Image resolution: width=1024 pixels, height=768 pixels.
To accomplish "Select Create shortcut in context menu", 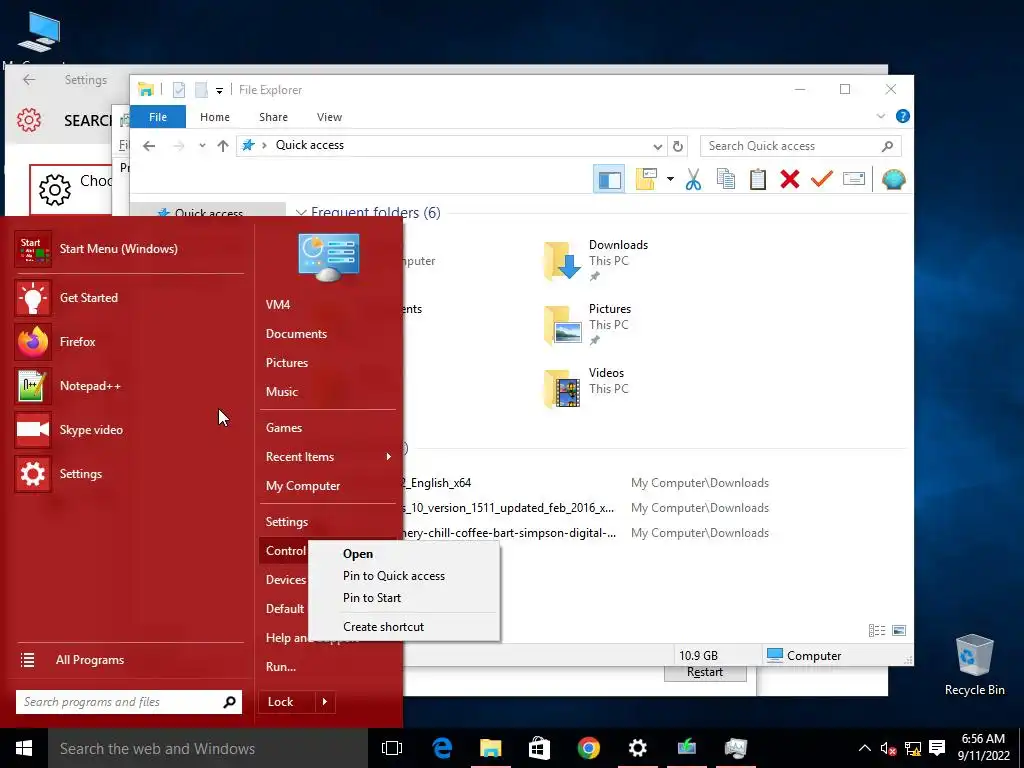I will click(x=404, y=627).
